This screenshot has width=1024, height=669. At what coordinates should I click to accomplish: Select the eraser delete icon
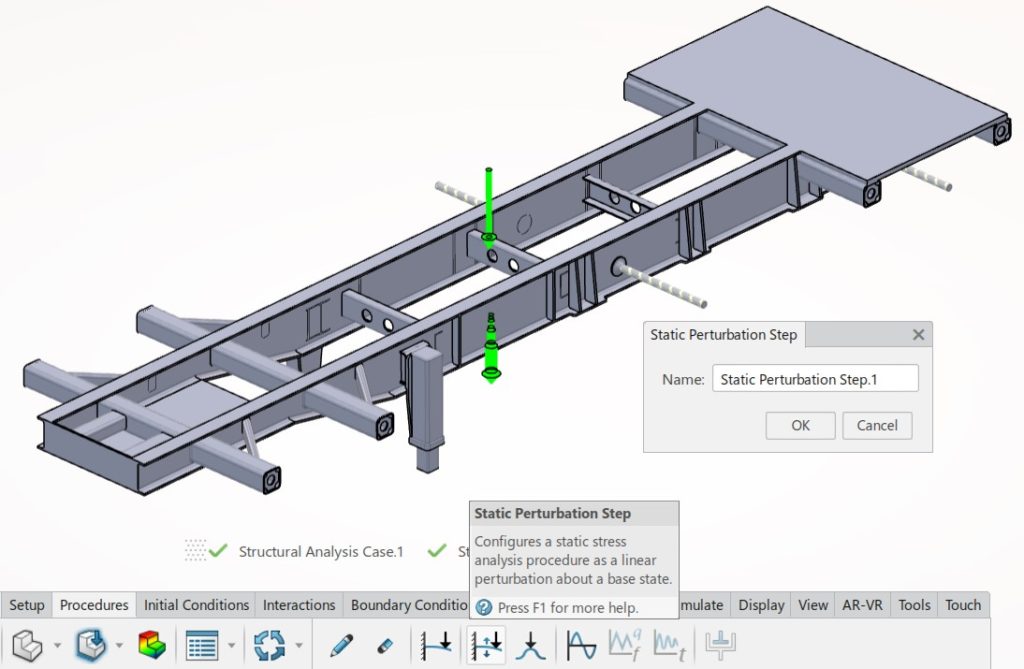click(384, 645)
